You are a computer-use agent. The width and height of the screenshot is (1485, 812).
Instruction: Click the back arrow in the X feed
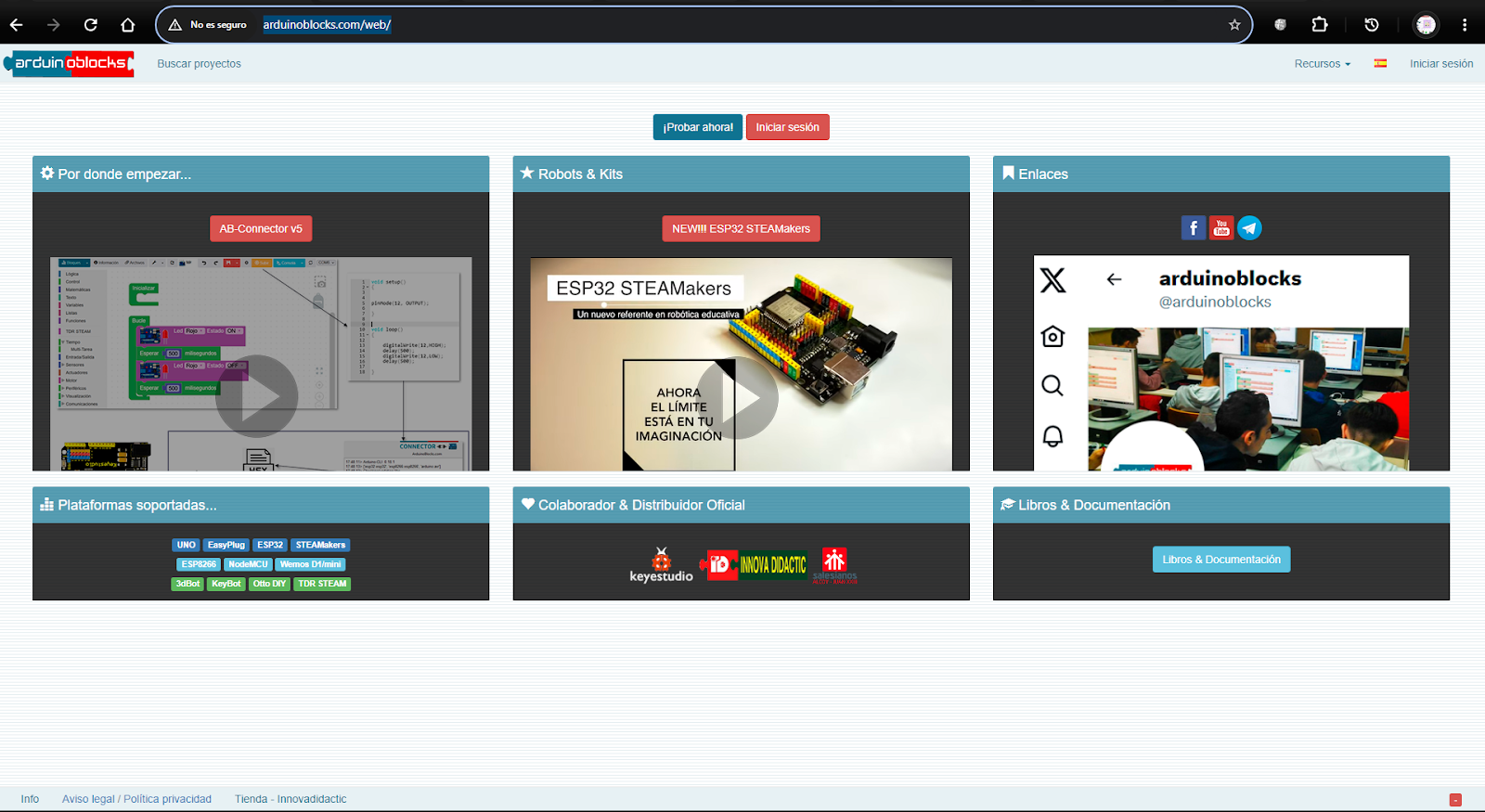(x=1114, y=279)
